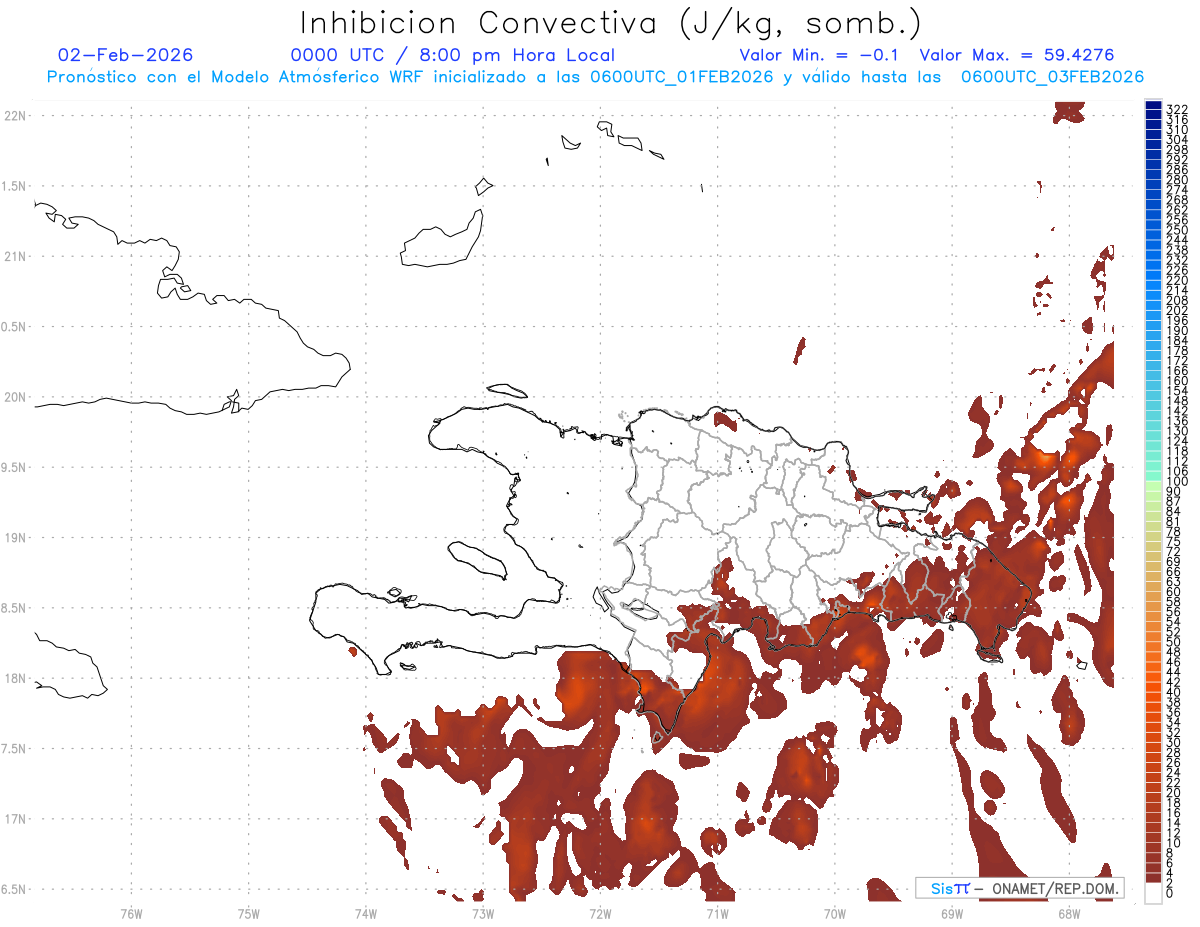
Task: Click initialization time '0600UTC_01FEB2026'
Action: click(681, 77)
